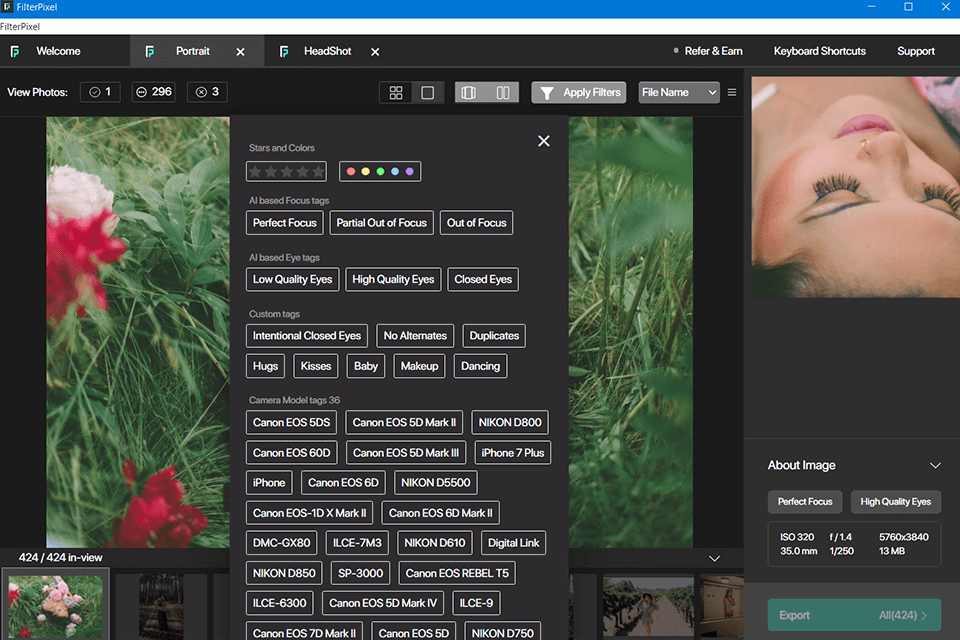Select the Kisses custom tag
The width and height of the screenshot is (960, 640).
pyautogui.click(x=316, y=366)
